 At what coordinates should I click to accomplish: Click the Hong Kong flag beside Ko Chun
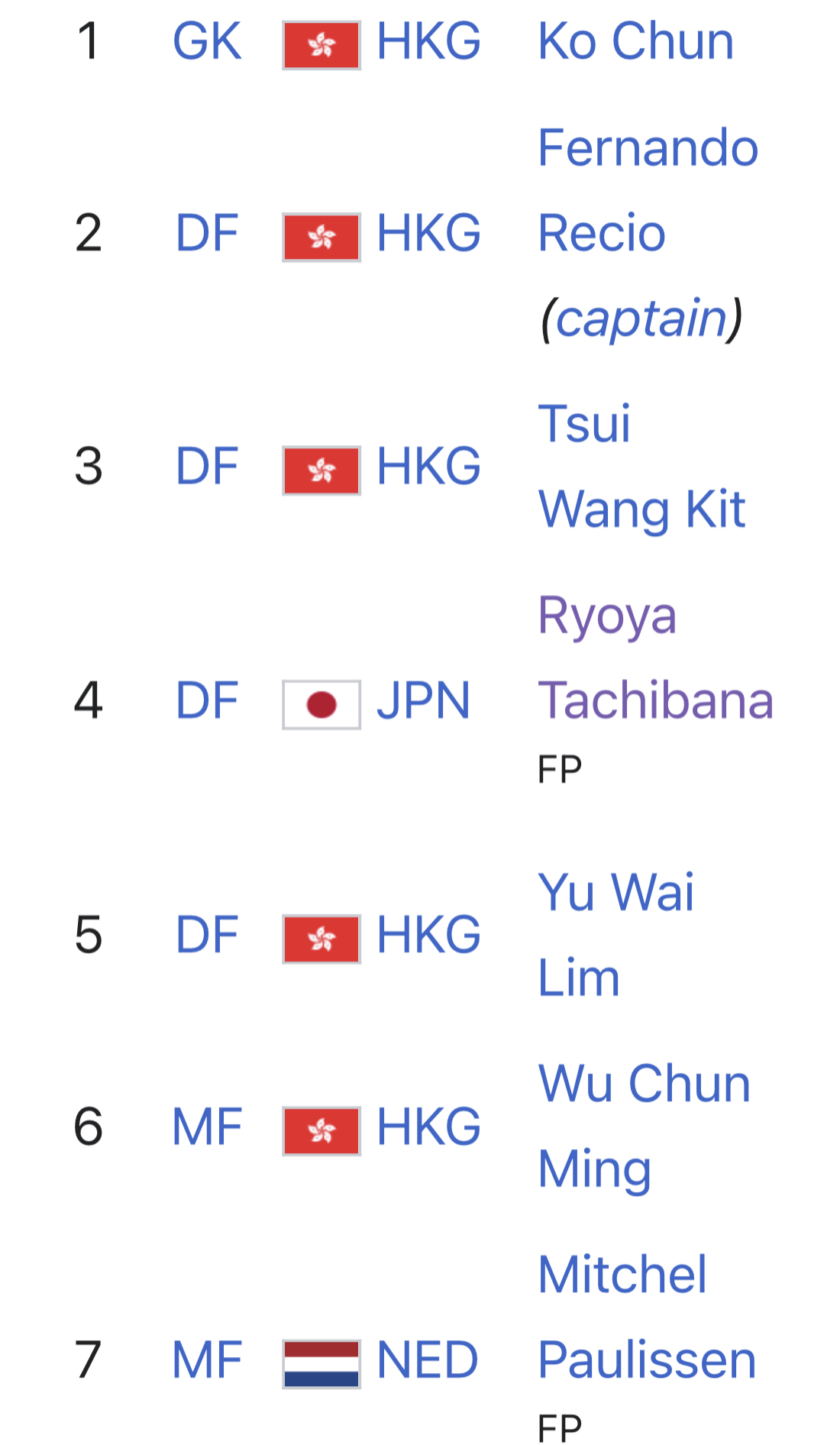tap(321, 46)
